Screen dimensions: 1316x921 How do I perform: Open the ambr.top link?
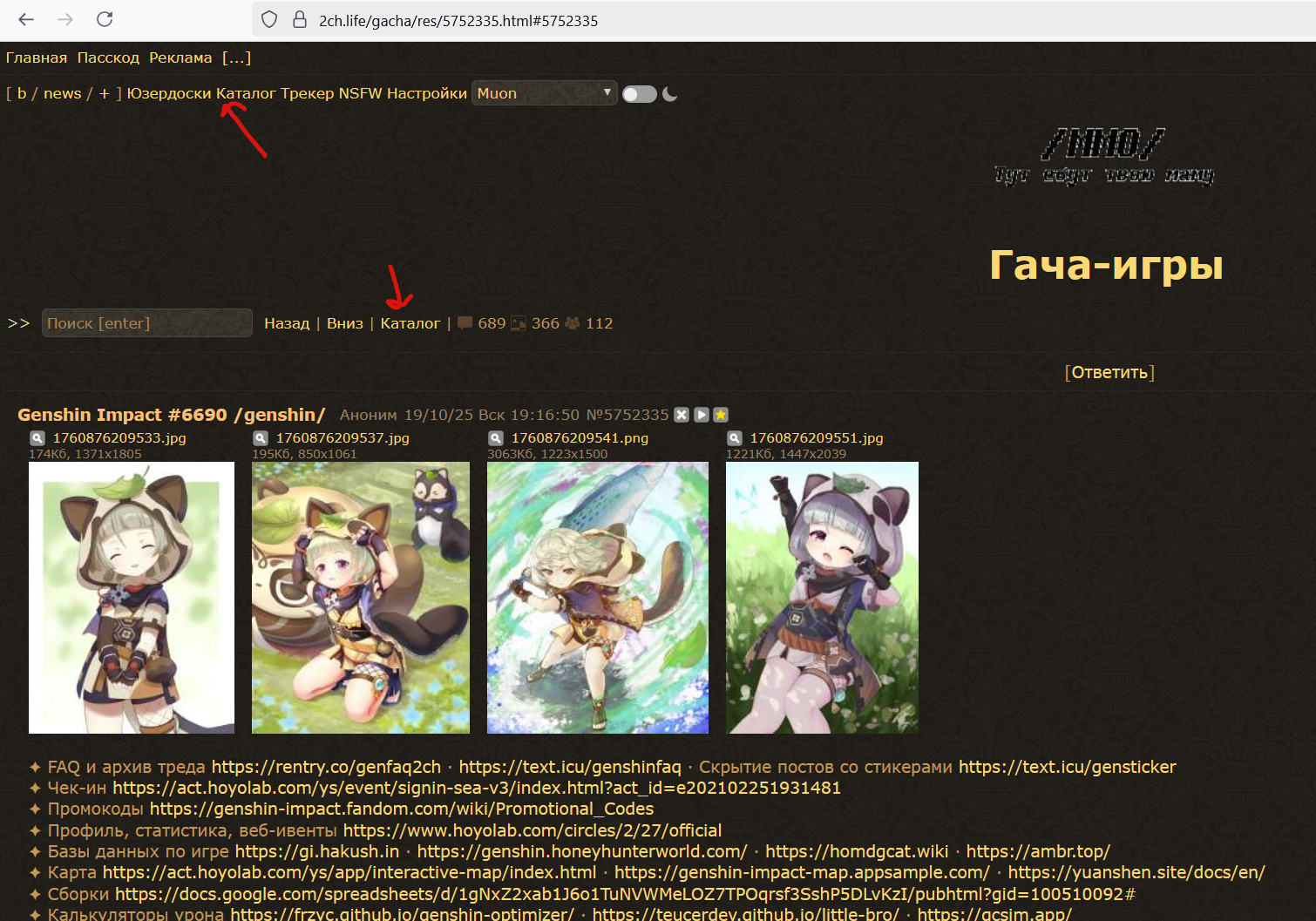[1038, 851]
